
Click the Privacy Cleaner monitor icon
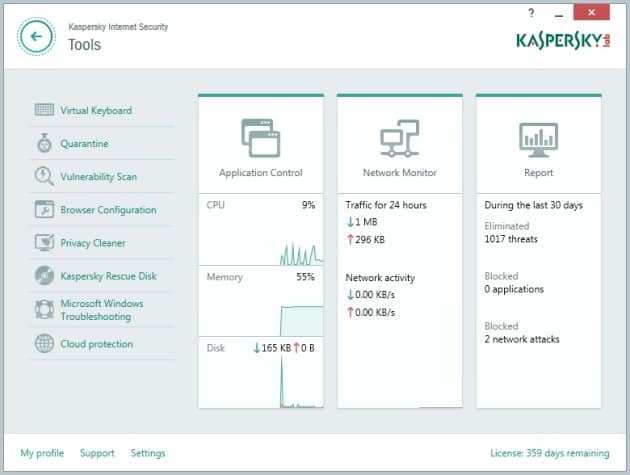(44, 242)
